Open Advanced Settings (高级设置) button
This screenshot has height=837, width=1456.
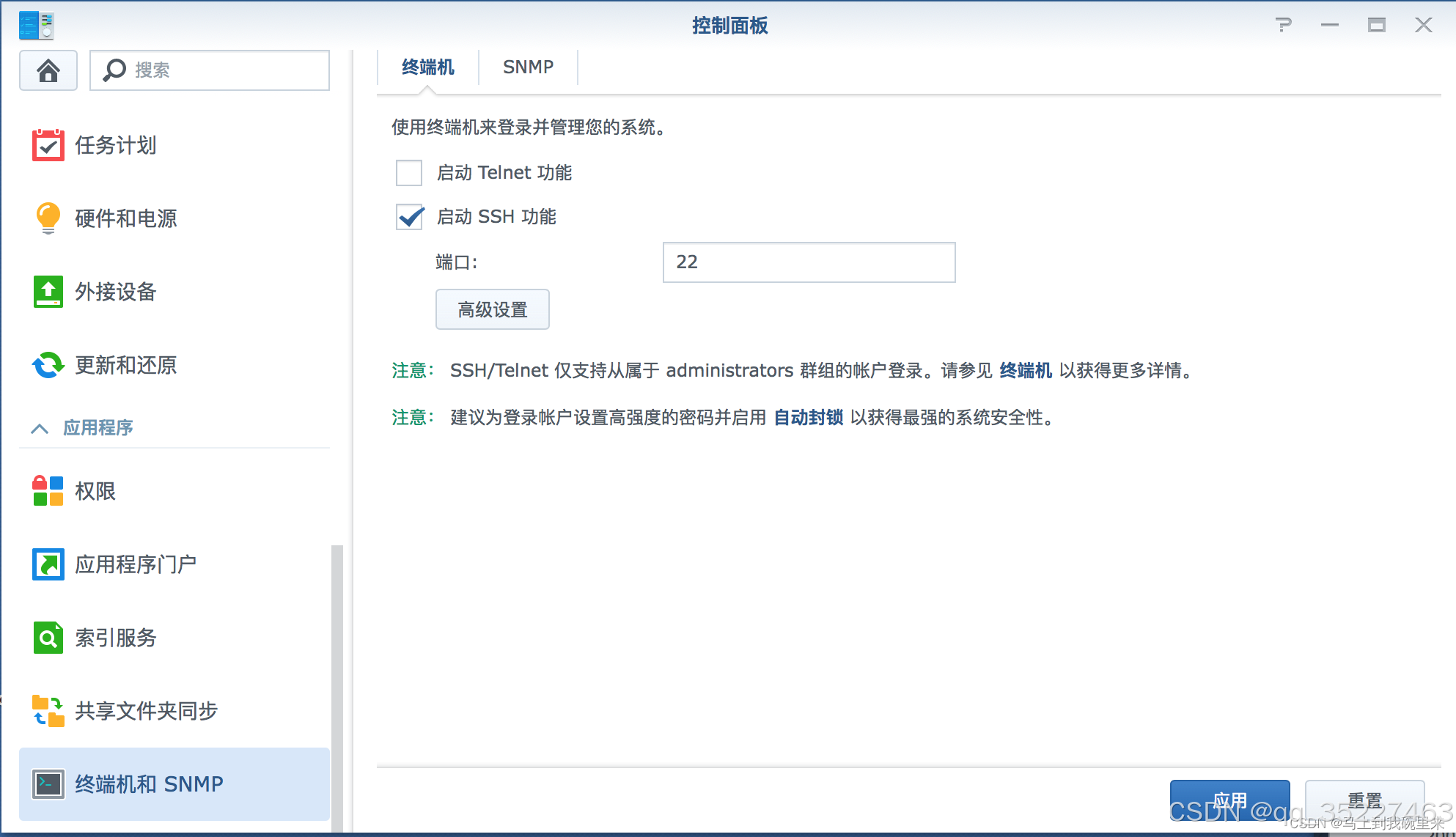click(x=493, y=310)
